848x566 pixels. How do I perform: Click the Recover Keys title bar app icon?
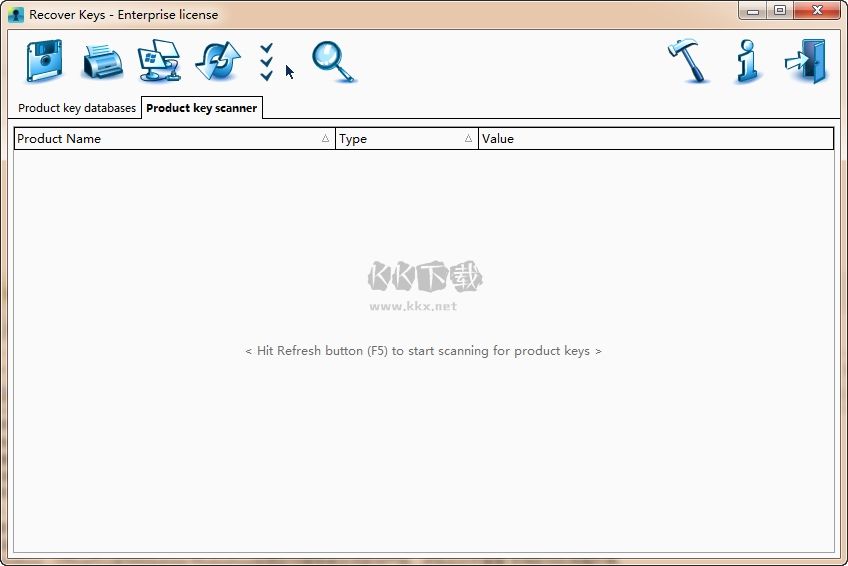[16, 15]
